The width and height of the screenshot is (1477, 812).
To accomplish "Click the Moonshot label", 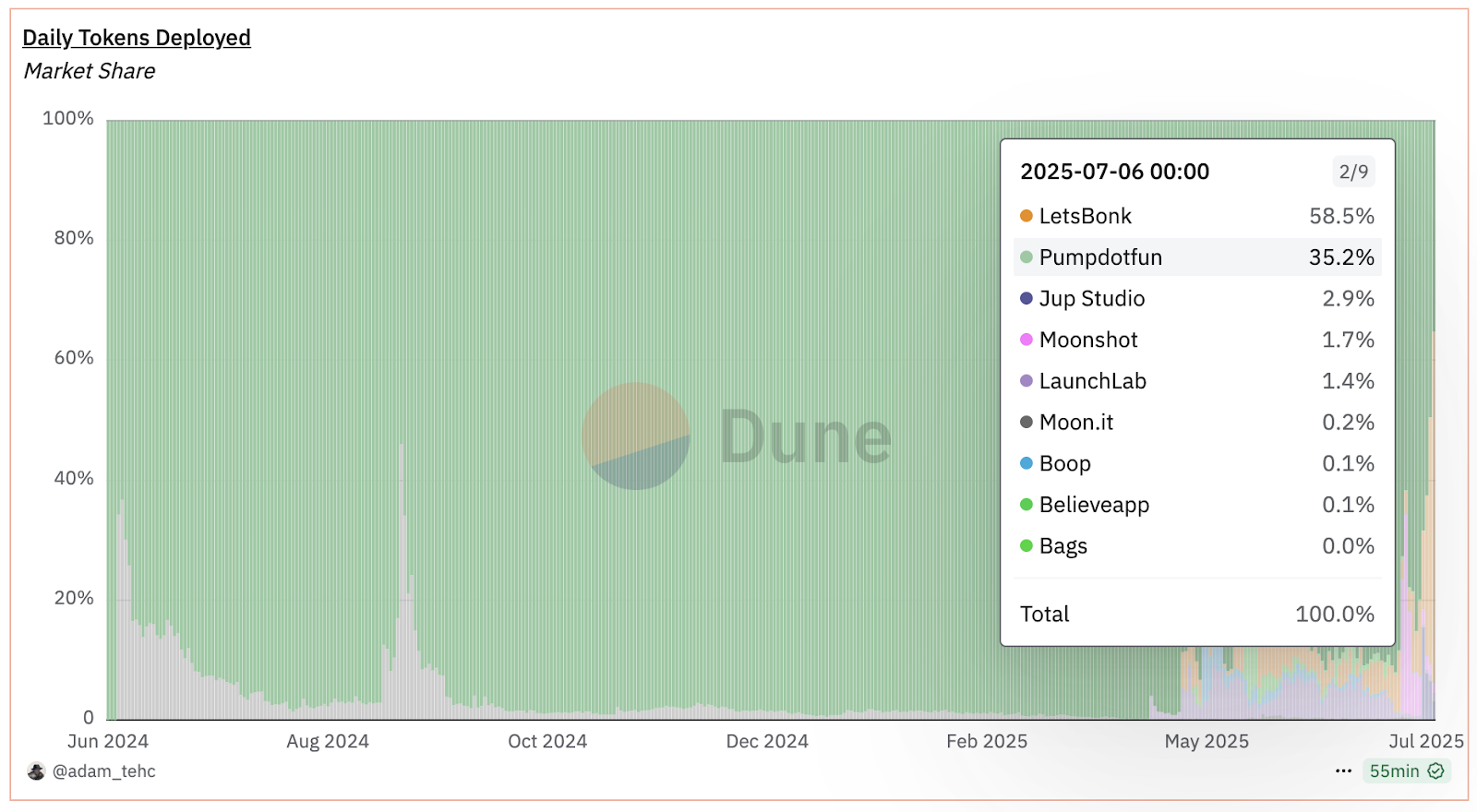I will coord(1088,340).
